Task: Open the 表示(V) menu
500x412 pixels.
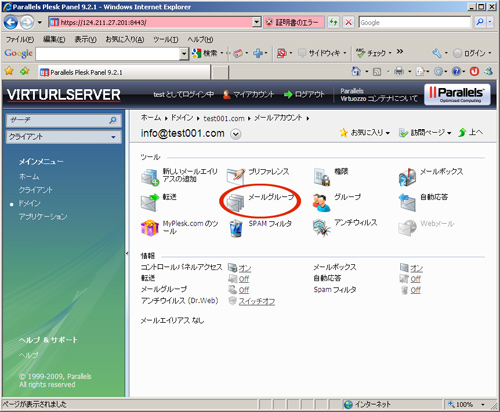Action: pyautogui.click(x=86, y=39)
